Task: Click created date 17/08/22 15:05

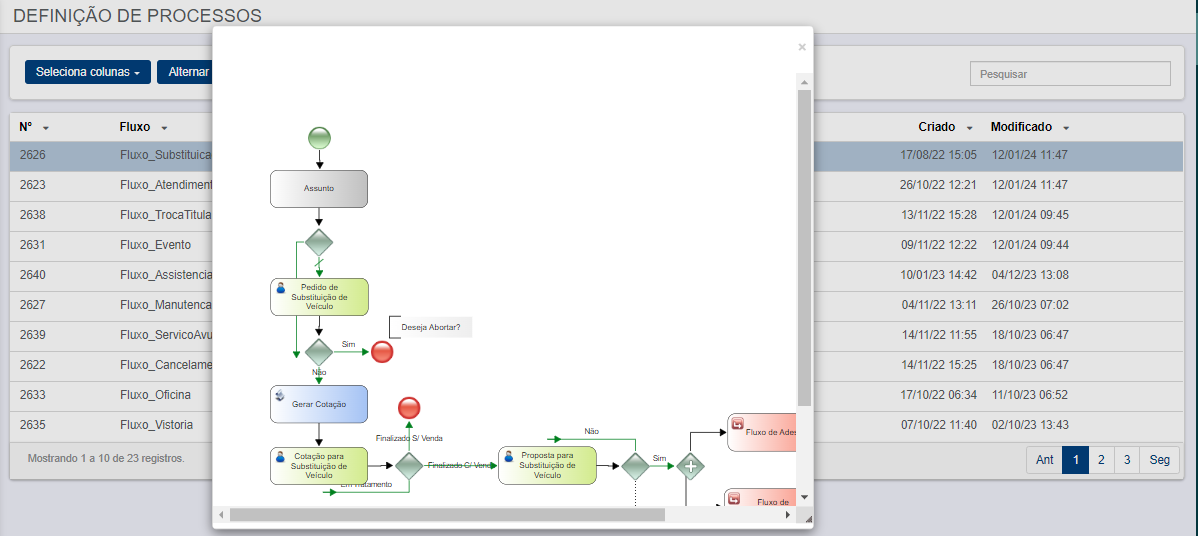Action: pos(938,155)
